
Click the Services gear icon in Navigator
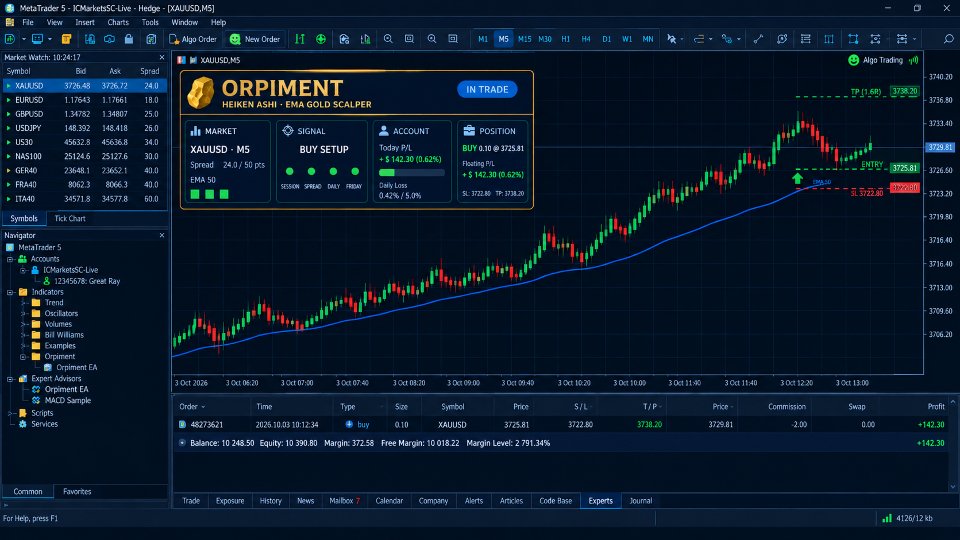coord(23,424)
